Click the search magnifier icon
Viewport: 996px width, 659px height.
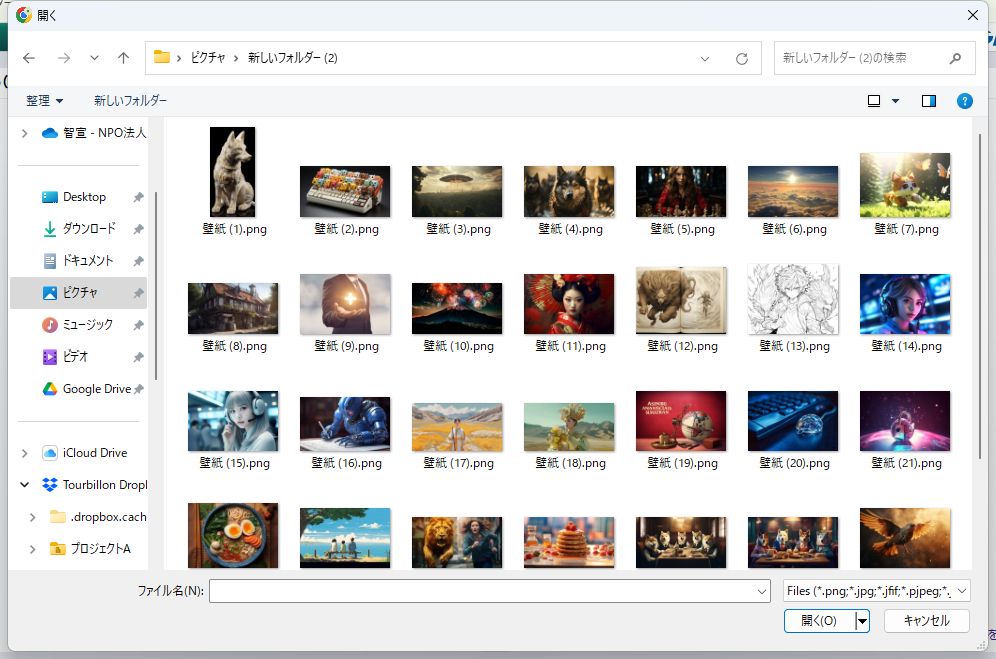point(956,58)
